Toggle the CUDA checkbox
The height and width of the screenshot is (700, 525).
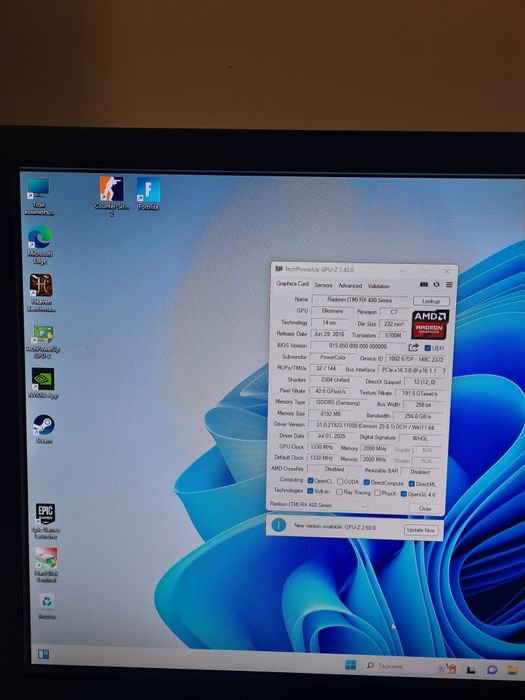tap(340, 482)
